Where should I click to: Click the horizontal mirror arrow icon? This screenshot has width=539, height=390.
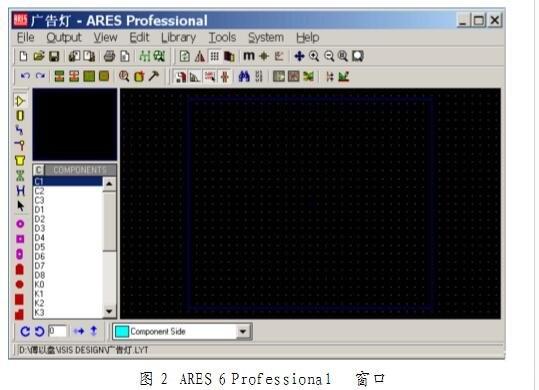79,331
